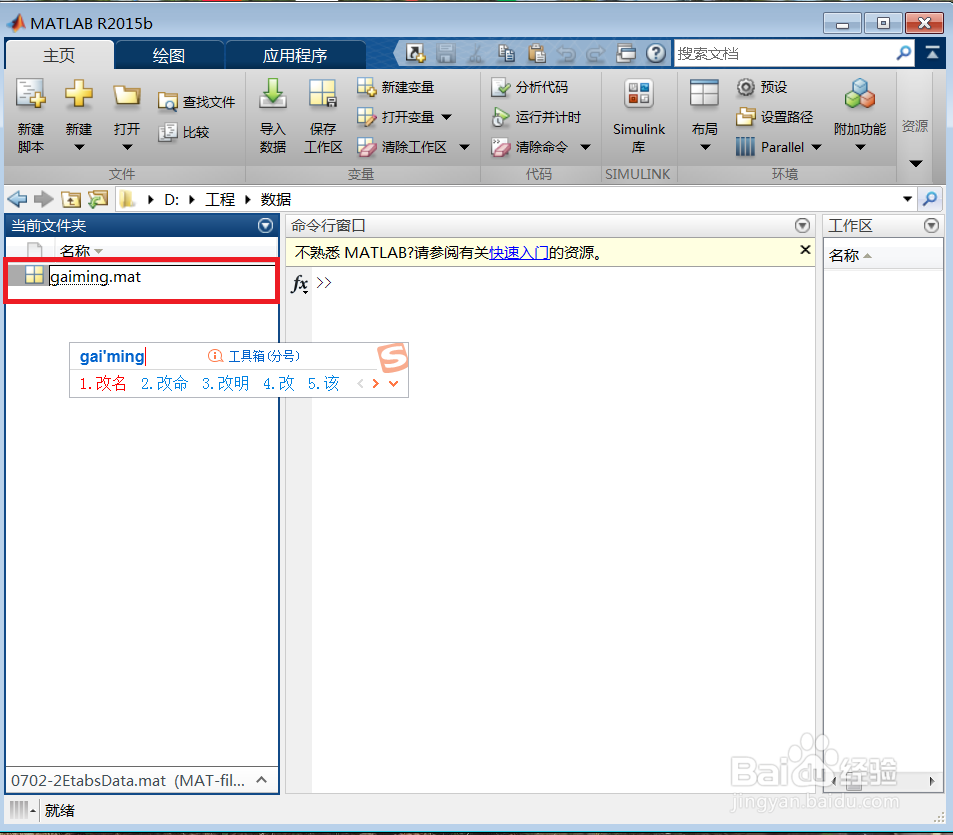Open Current Folder (当前文件夹) panel actions menu

click(x=265, y=225)
